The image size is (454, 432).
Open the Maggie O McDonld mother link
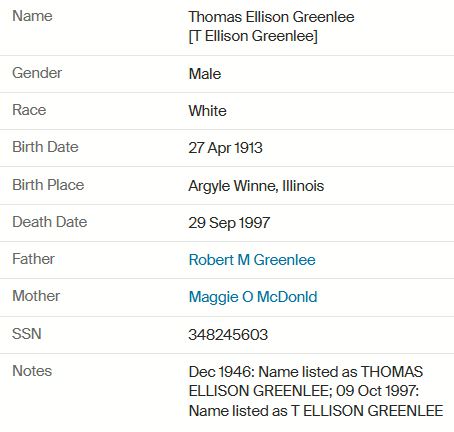coord(253,297)
